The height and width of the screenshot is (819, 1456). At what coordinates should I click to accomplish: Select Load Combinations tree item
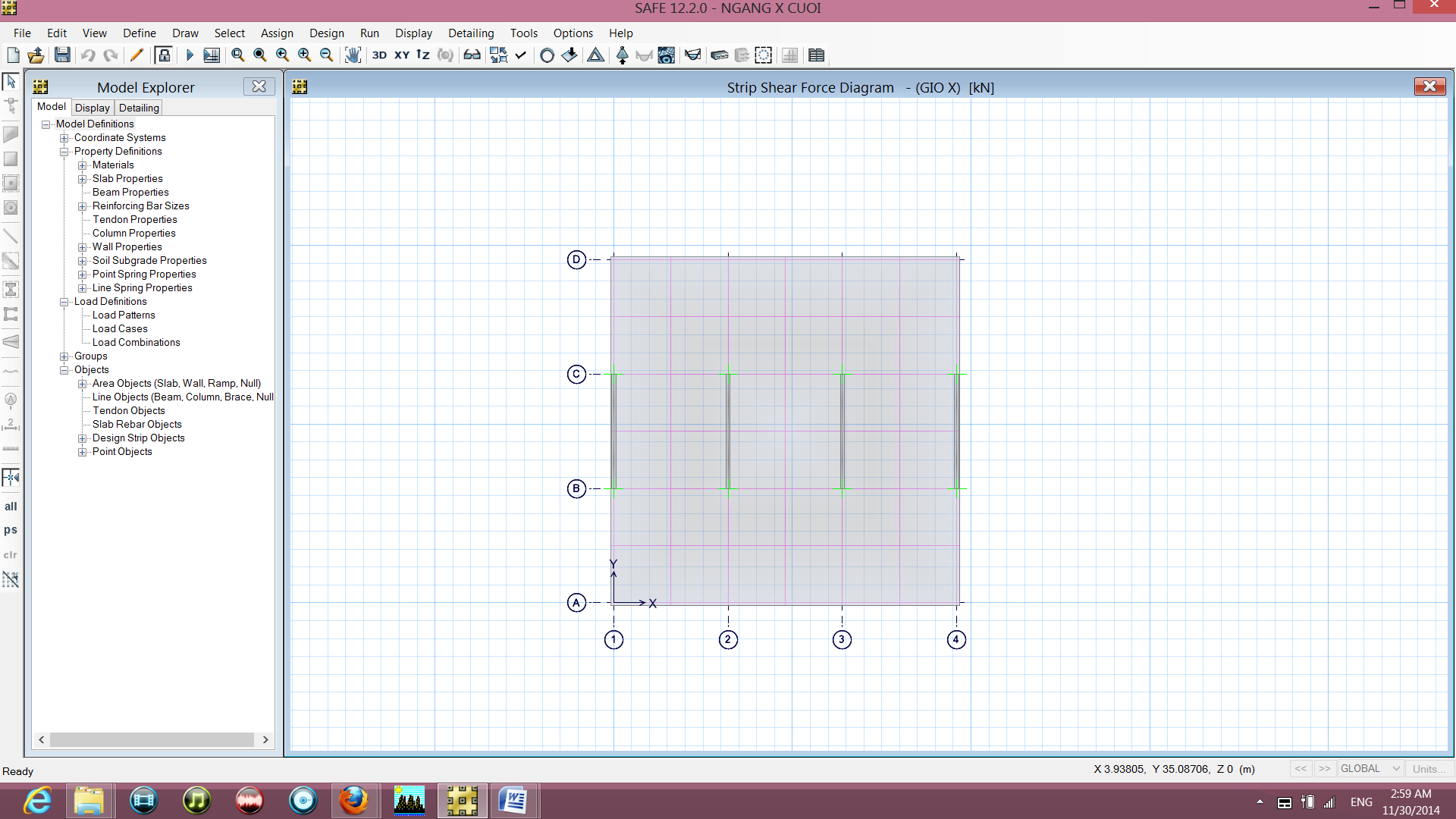[136, 342]
